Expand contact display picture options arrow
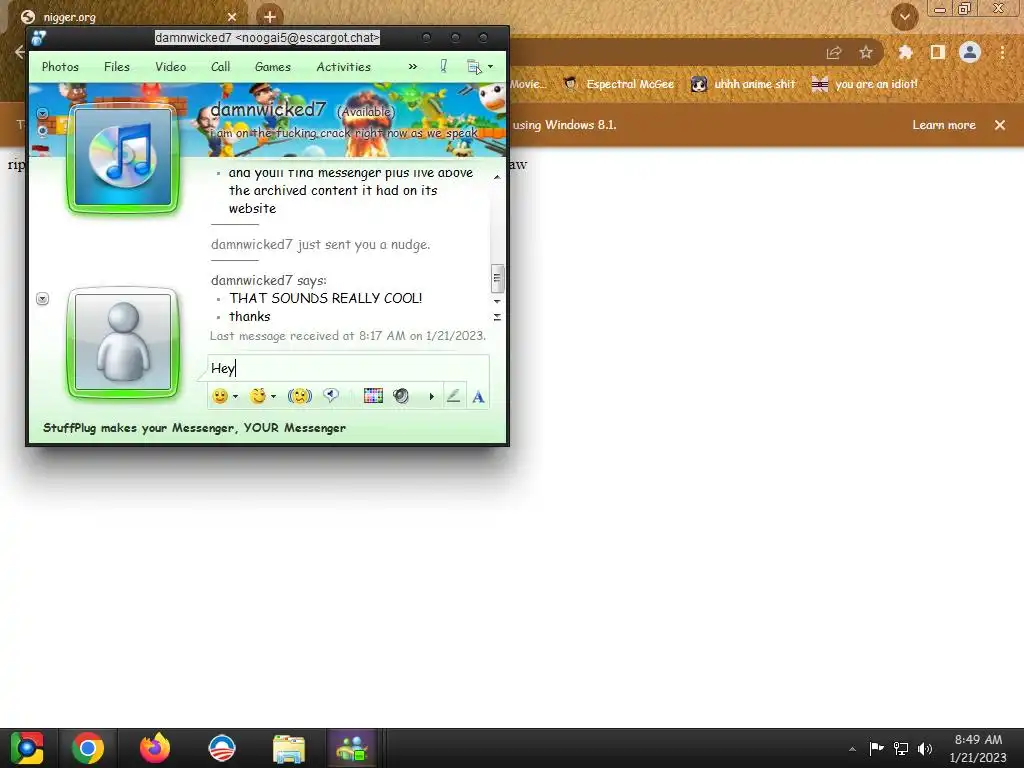 click(42, 114)
